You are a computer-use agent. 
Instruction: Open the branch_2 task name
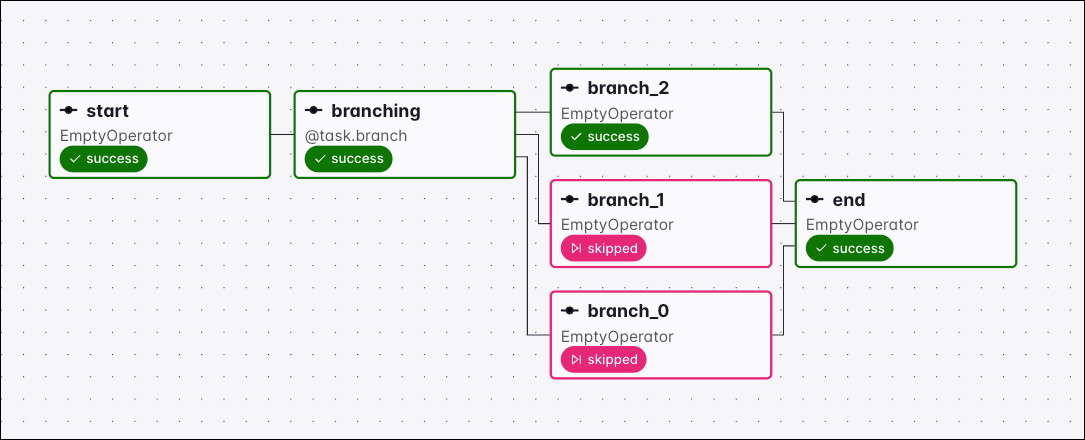pos(628,89)
